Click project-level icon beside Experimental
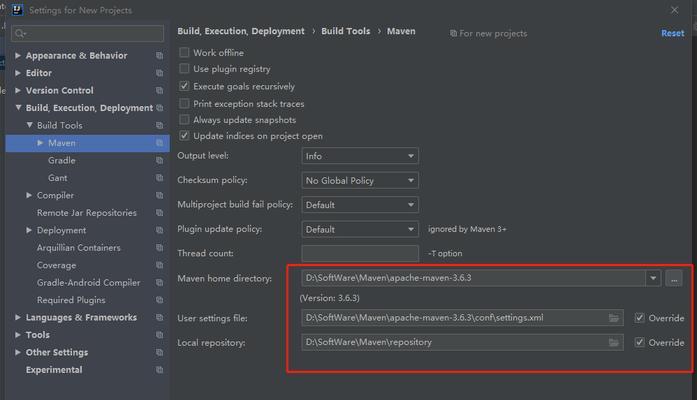The height and width of the screenshot is (400, 697). coord(160,370)
